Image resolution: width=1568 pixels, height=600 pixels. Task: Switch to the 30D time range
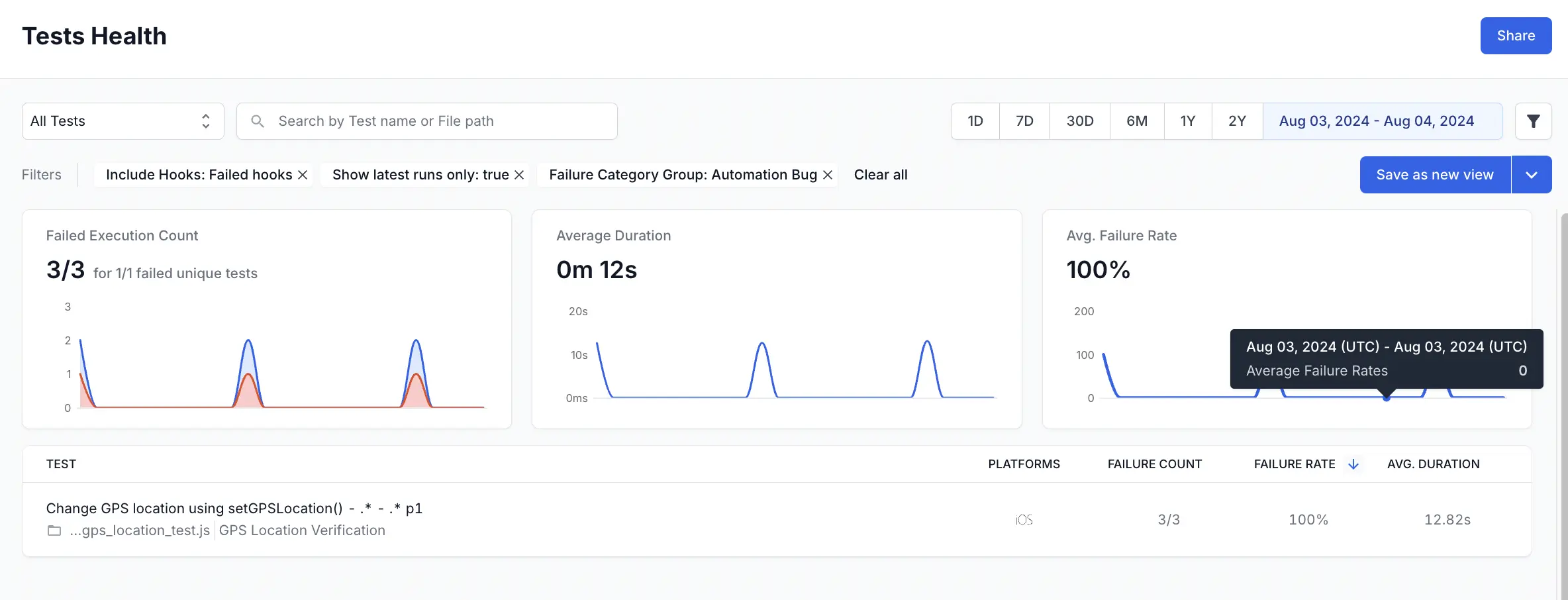1079,121
